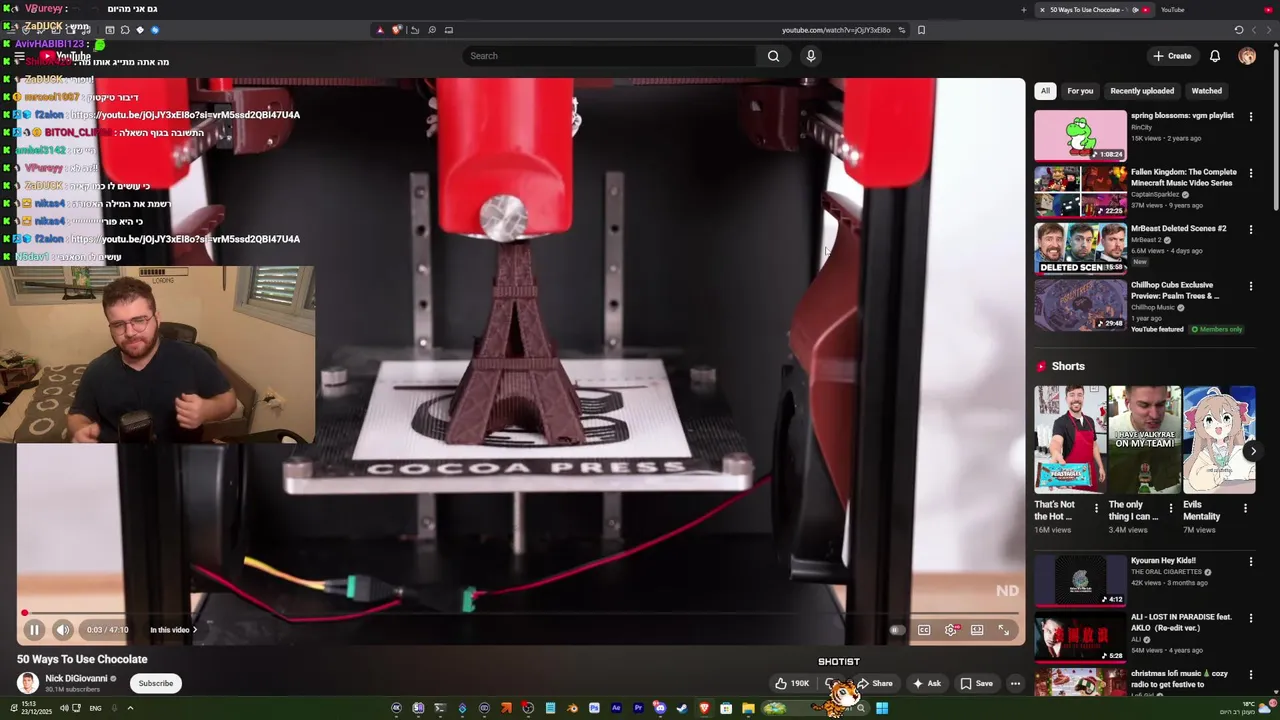
Task: Mute the video with the speaker icon
Action: click(x=62, y=630)
